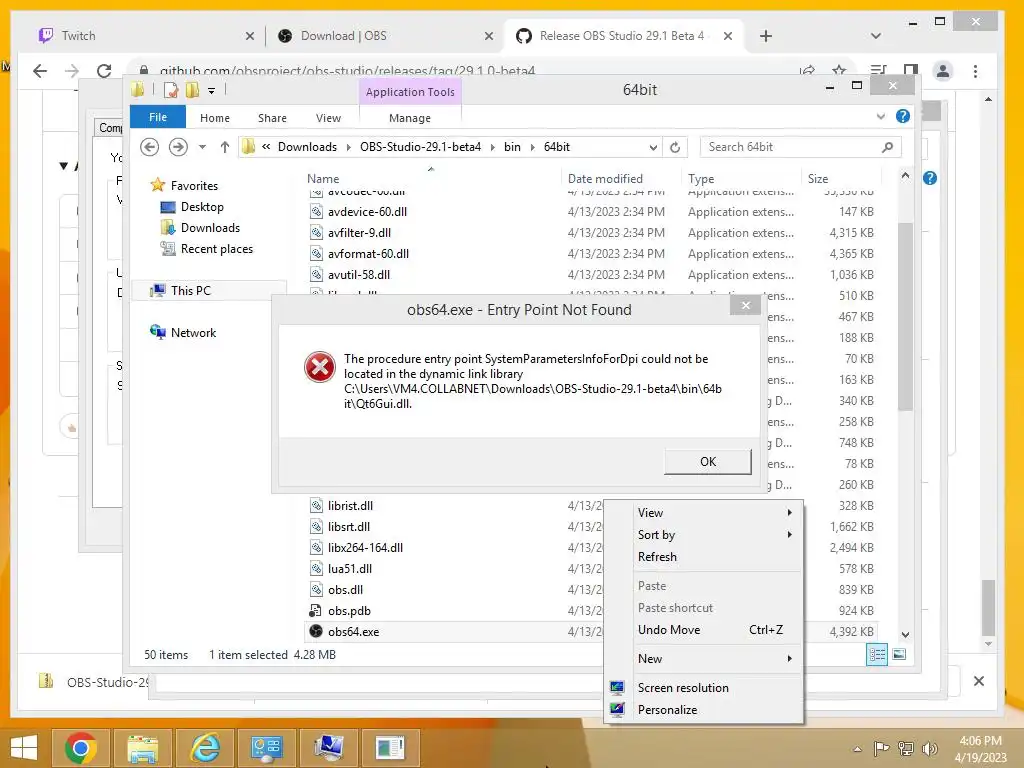Viewport: 1024px width, 768px height.
Task: Click the file list scroll down arrow
Action: pyautogui.click(x=905, y=634)
